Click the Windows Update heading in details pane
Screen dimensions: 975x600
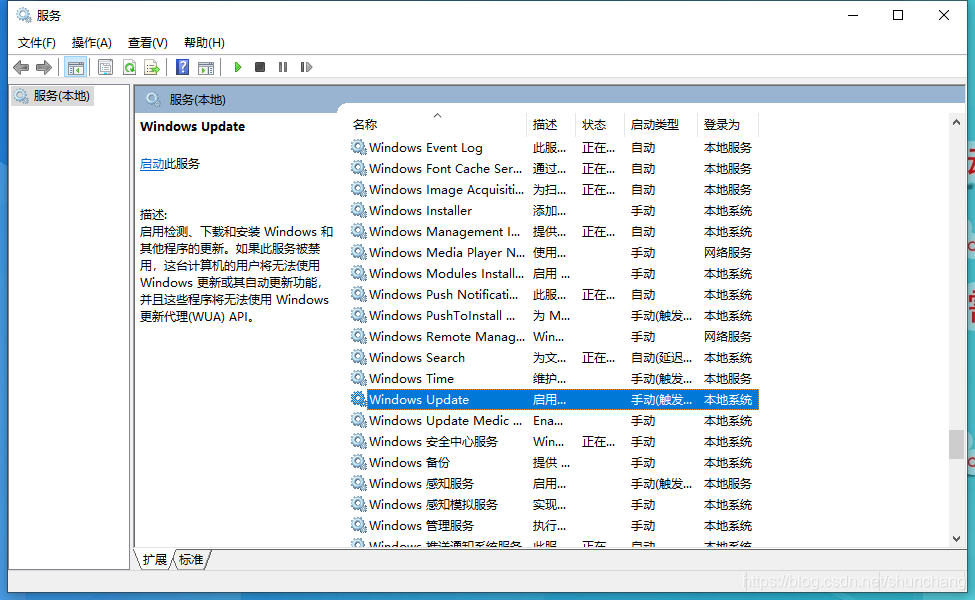click(x=193, y=126)
